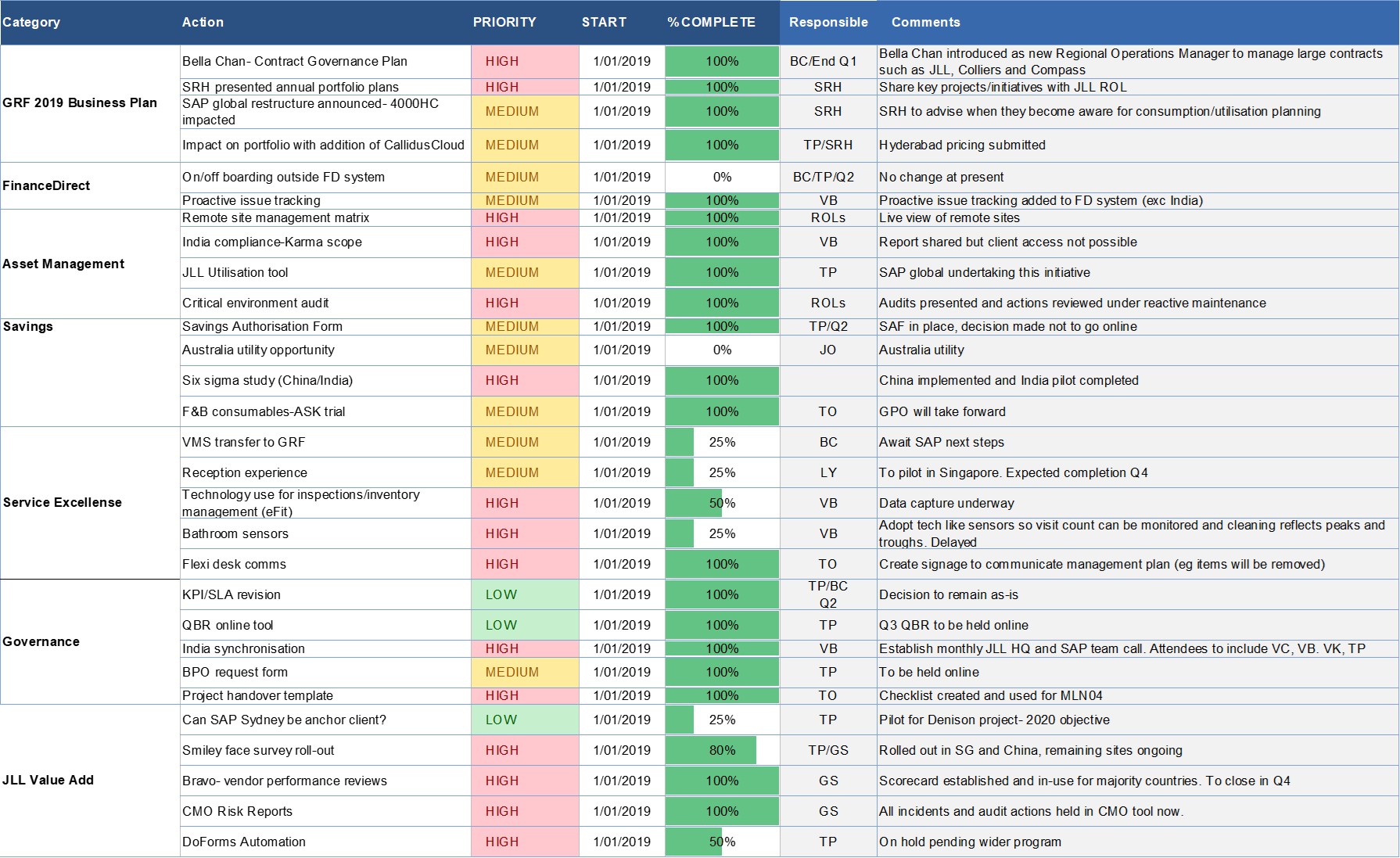Click the START column header
This screenshot has width=1400, height=858.
click(622, 22)
